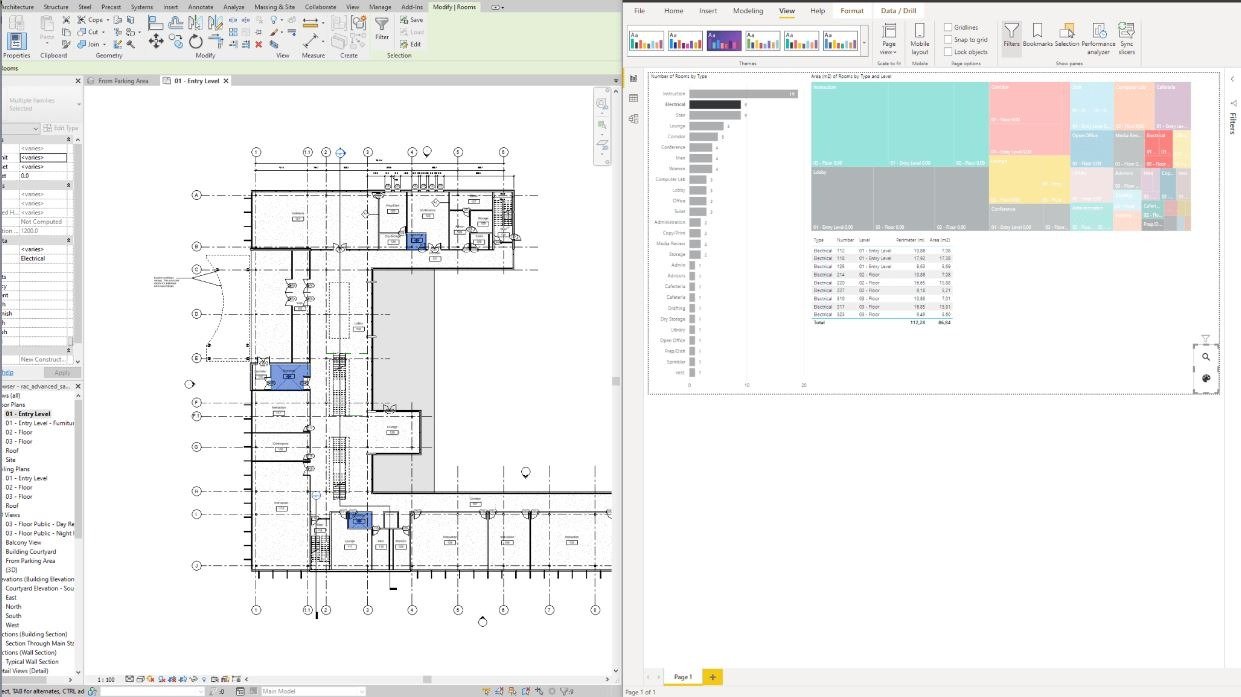Image resolution: width=1241 pixels, height=697 pixels.
Task: Click the magnifier icon on the visual
Action: 1206,357
